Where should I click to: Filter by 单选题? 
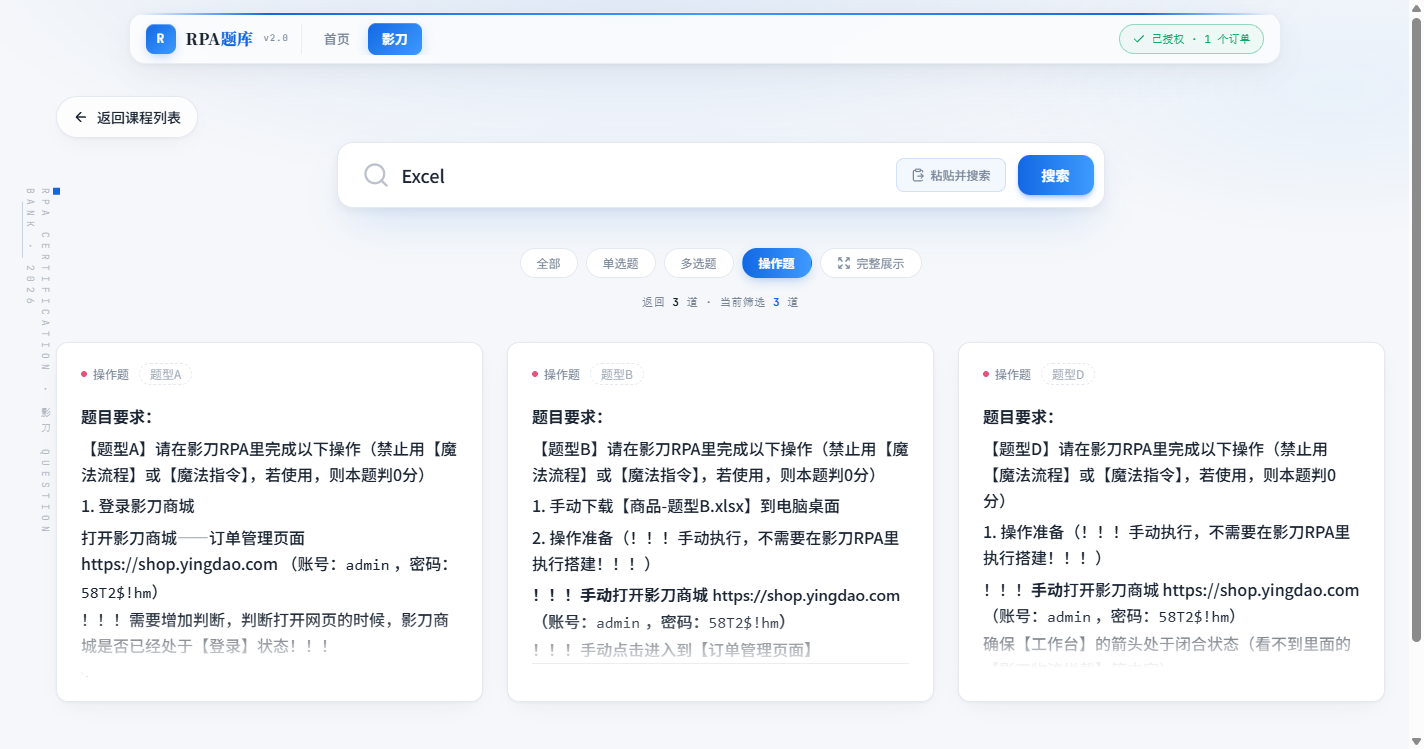[620, 263]
